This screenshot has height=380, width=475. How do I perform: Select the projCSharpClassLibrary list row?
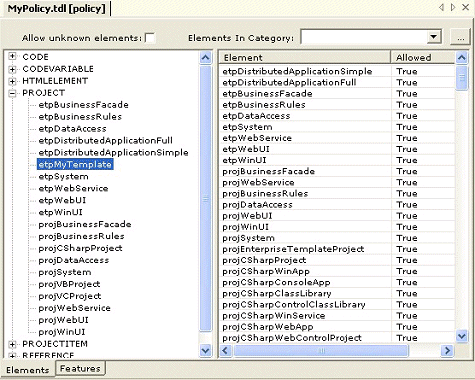pyautogui.click(x=337, y=293)
